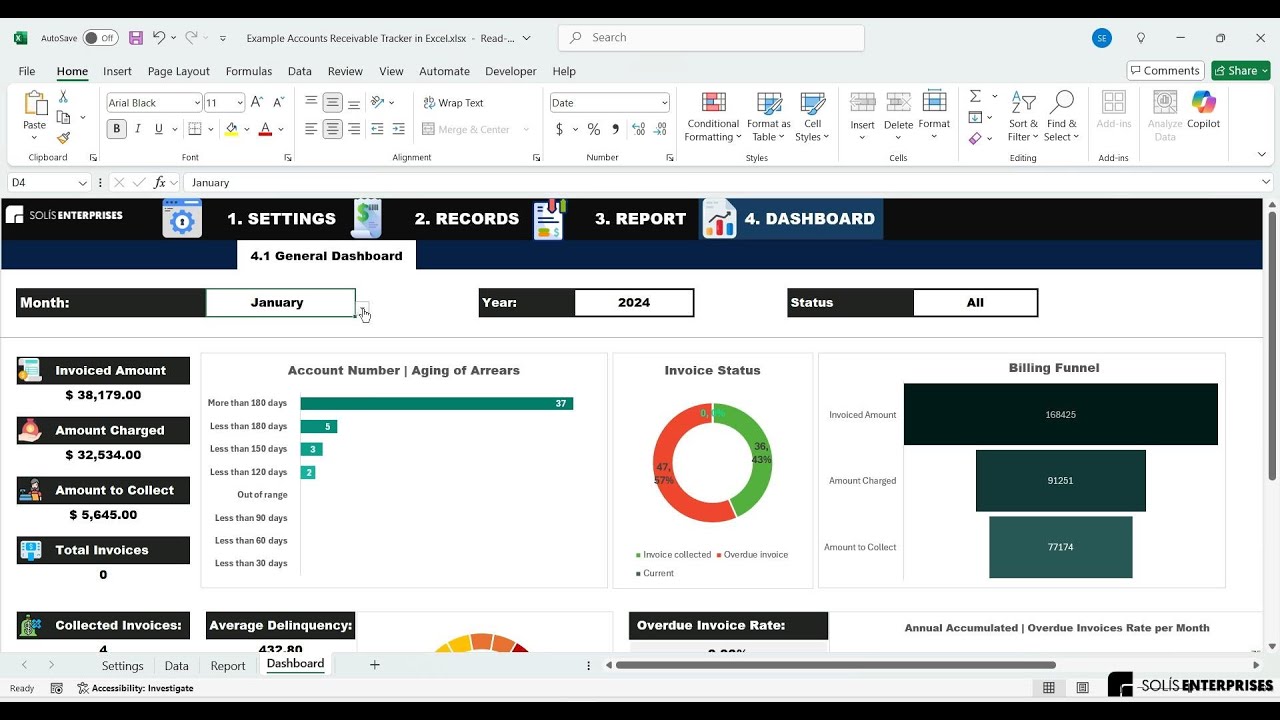Open the font name dropdown
The width and height of the screenshot is (1280, 720).
click(195, 102)
